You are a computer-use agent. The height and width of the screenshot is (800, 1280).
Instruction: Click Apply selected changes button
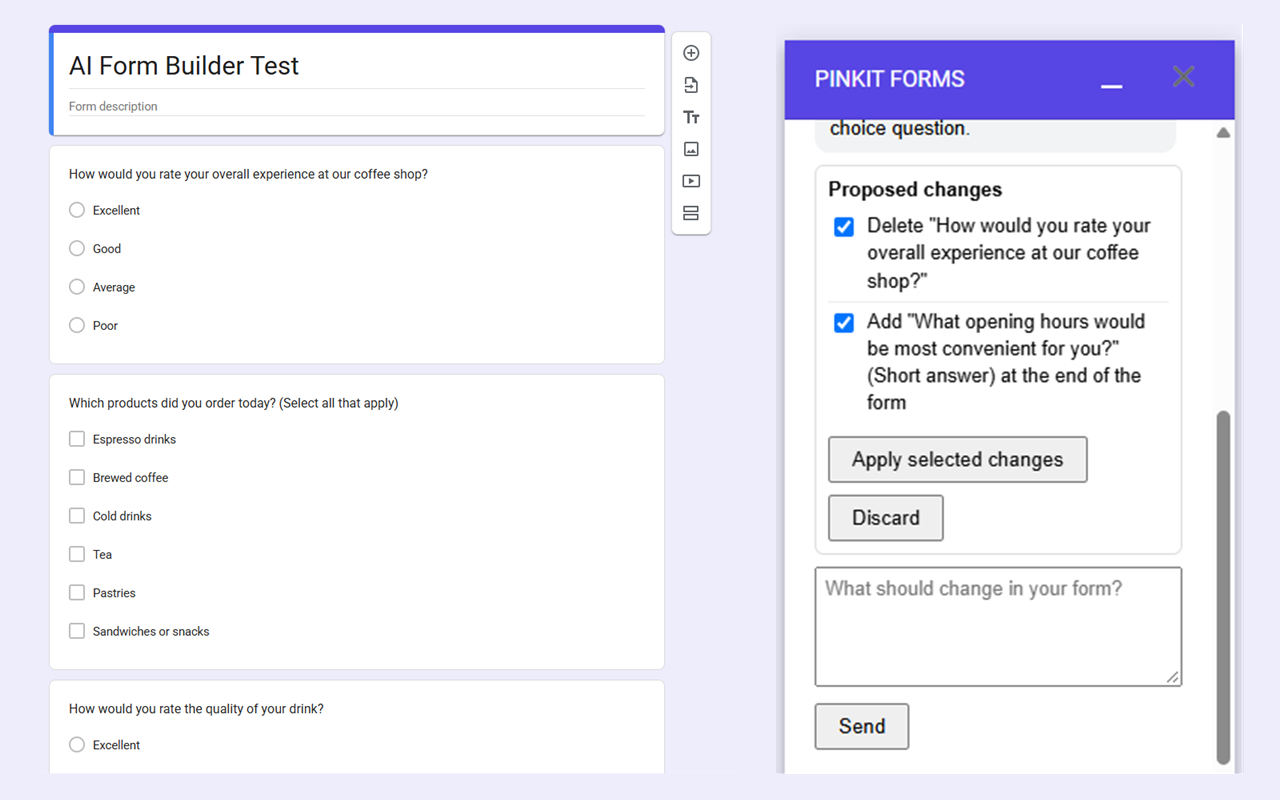[958, 460]
